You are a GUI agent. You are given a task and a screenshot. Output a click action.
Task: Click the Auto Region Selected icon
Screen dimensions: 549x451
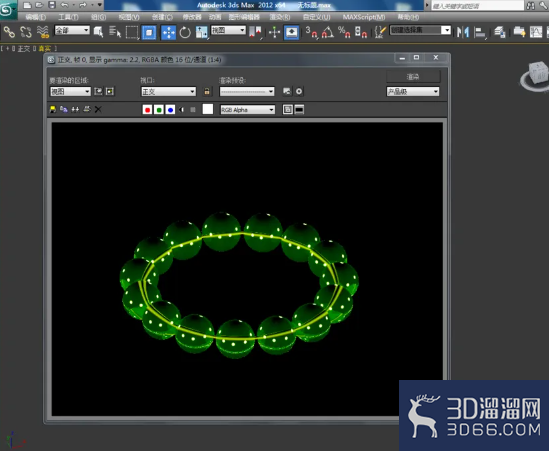pyautogui.click(x=110, y=92)
